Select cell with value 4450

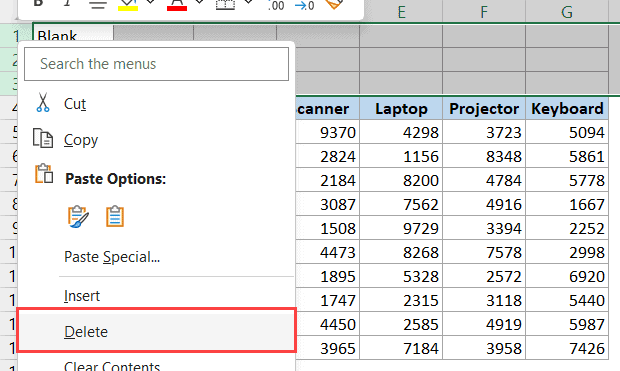[327, 324]
